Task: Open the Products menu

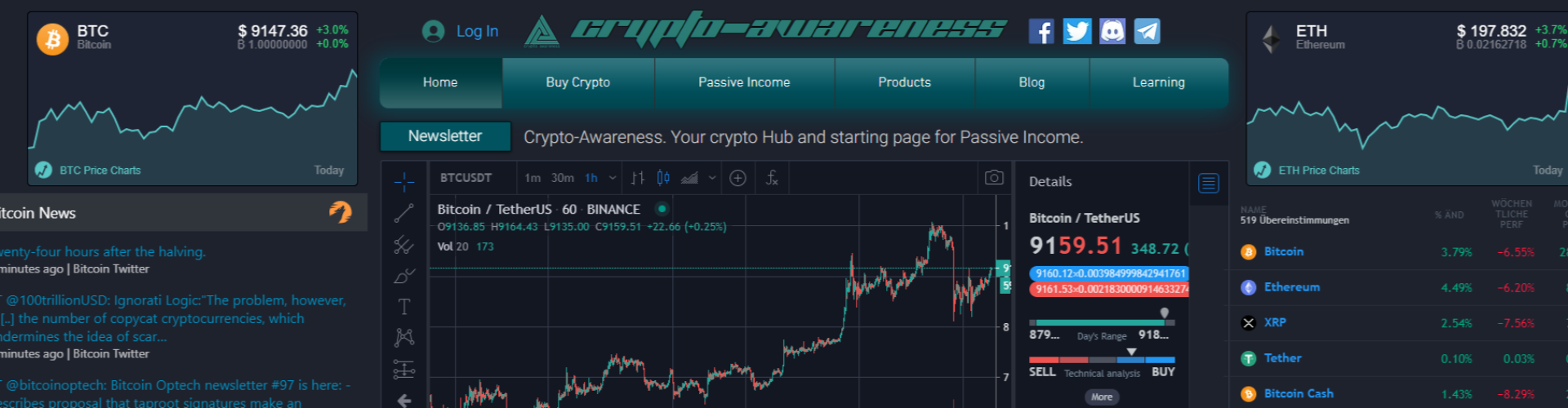Action: [905, 82]
